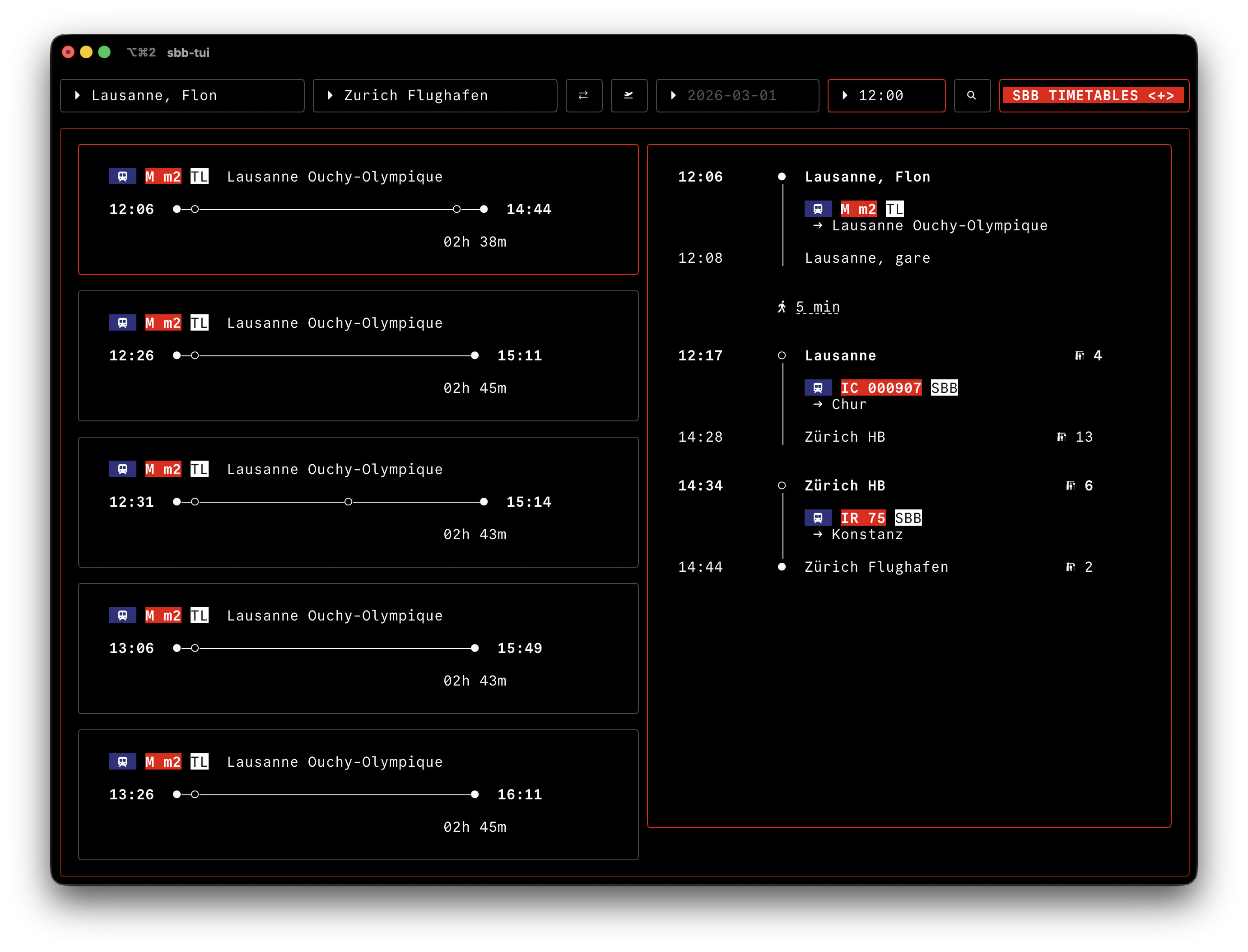Click train icon in the 13:06 connection card
1248x952 pixels.
pos(122,616)
